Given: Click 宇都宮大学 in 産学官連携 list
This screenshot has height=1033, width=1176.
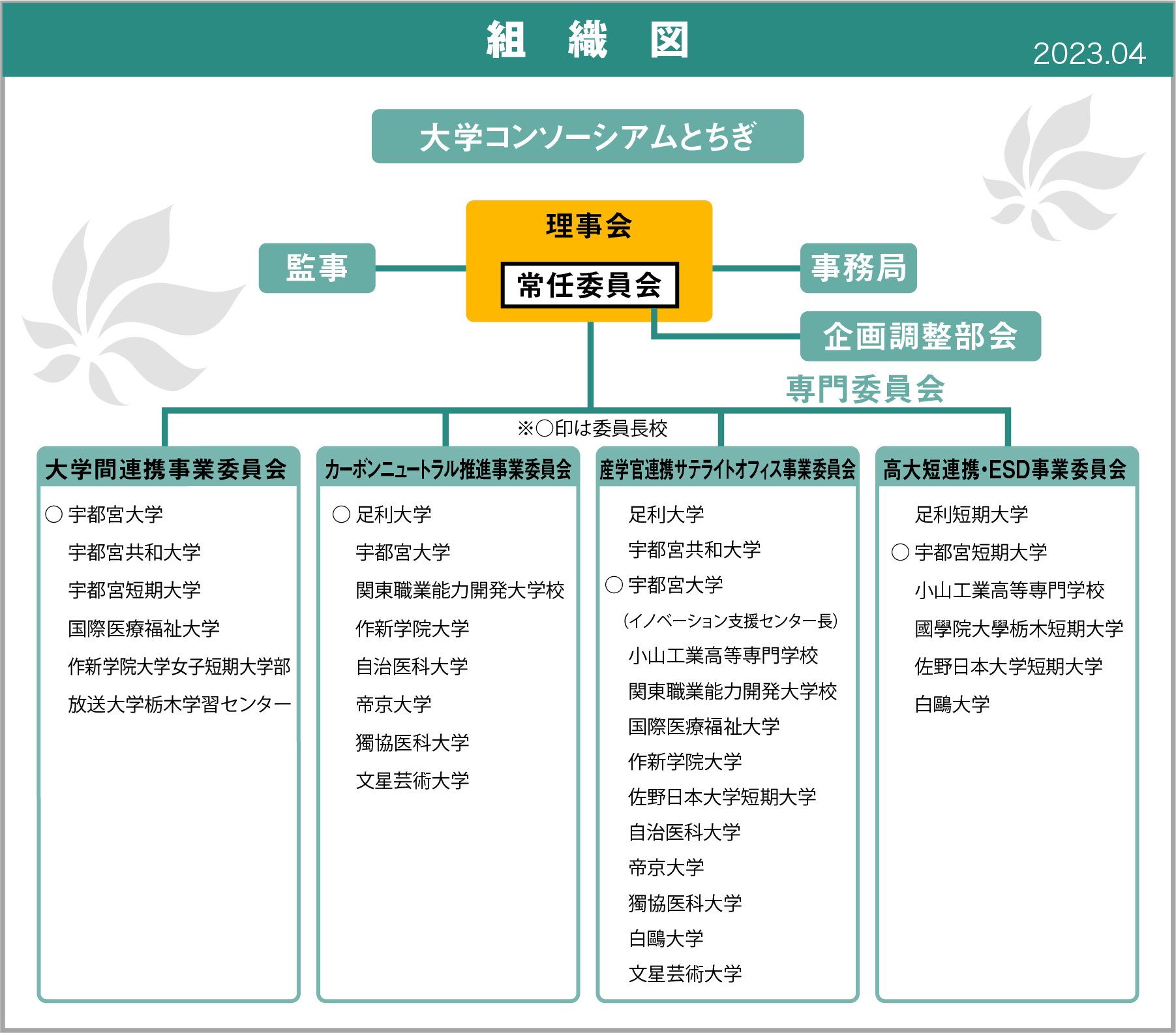Looking at the screenshot, I should coord(676,585).
